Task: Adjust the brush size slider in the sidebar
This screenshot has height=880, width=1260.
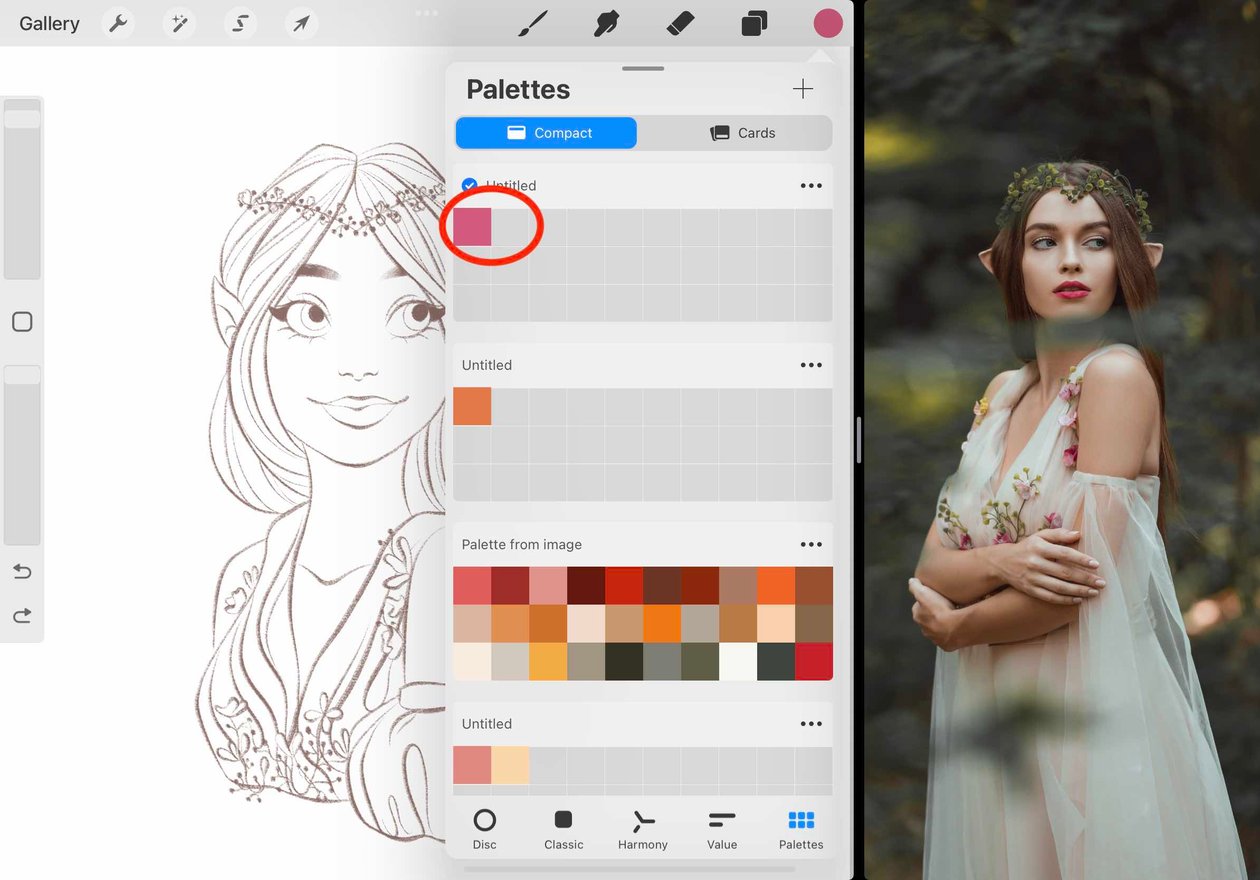Action: point(22,189)
